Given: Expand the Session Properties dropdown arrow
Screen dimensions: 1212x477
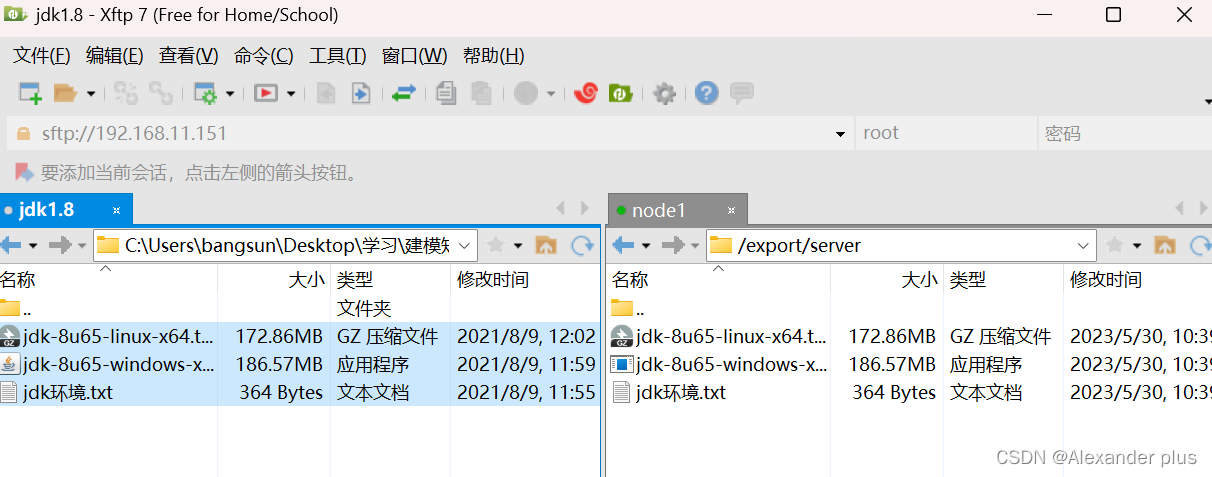Looking at the screenshot, I should tap(230, 94).
